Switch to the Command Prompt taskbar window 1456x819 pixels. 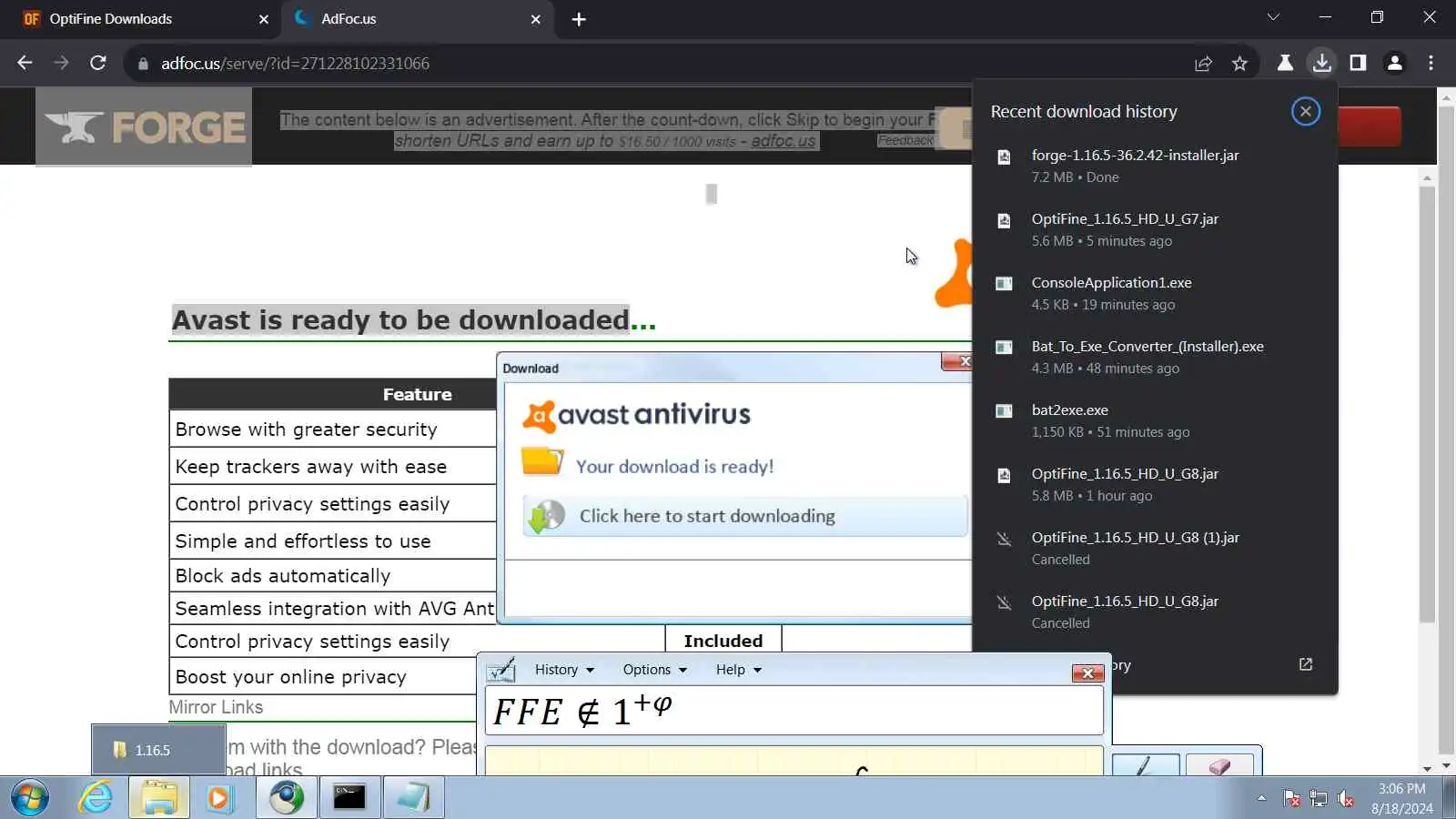pos(349,798)
